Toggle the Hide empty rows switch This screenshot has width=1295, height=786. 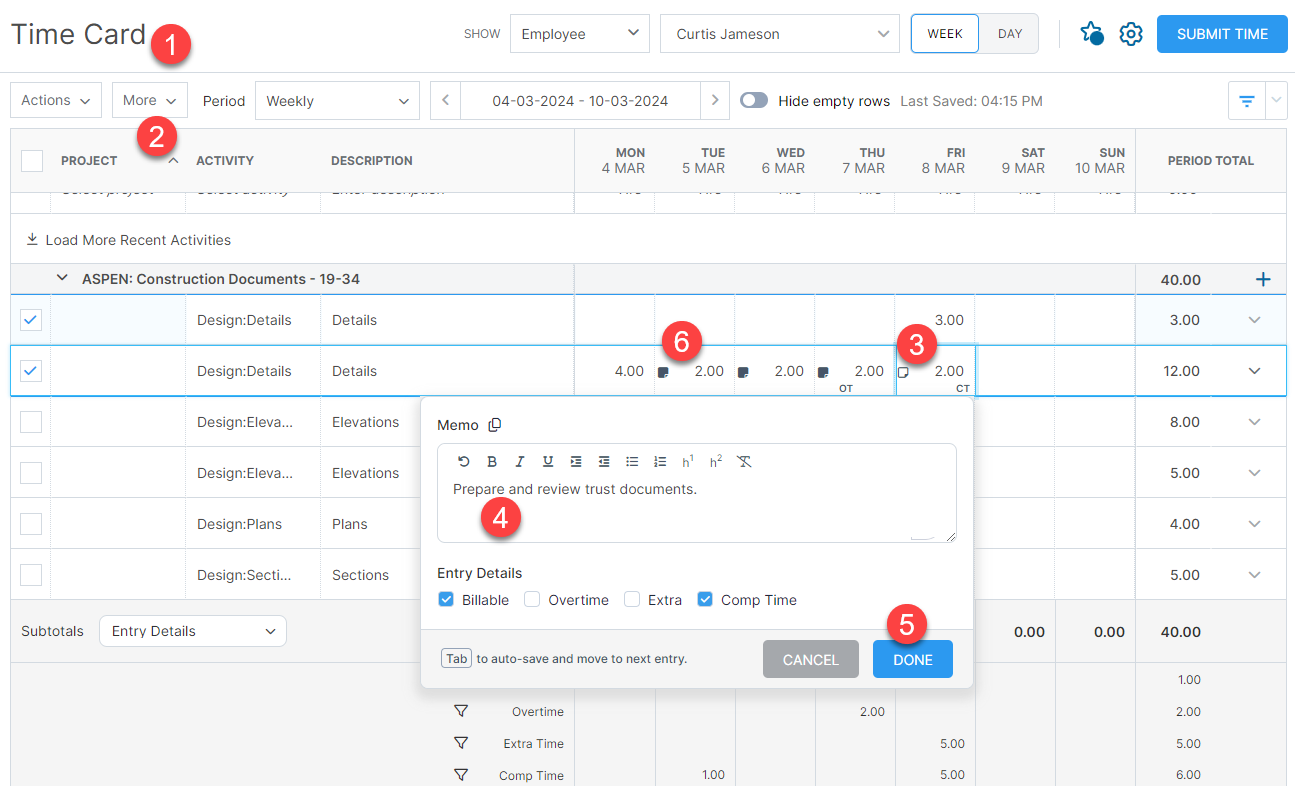point(754,100)
